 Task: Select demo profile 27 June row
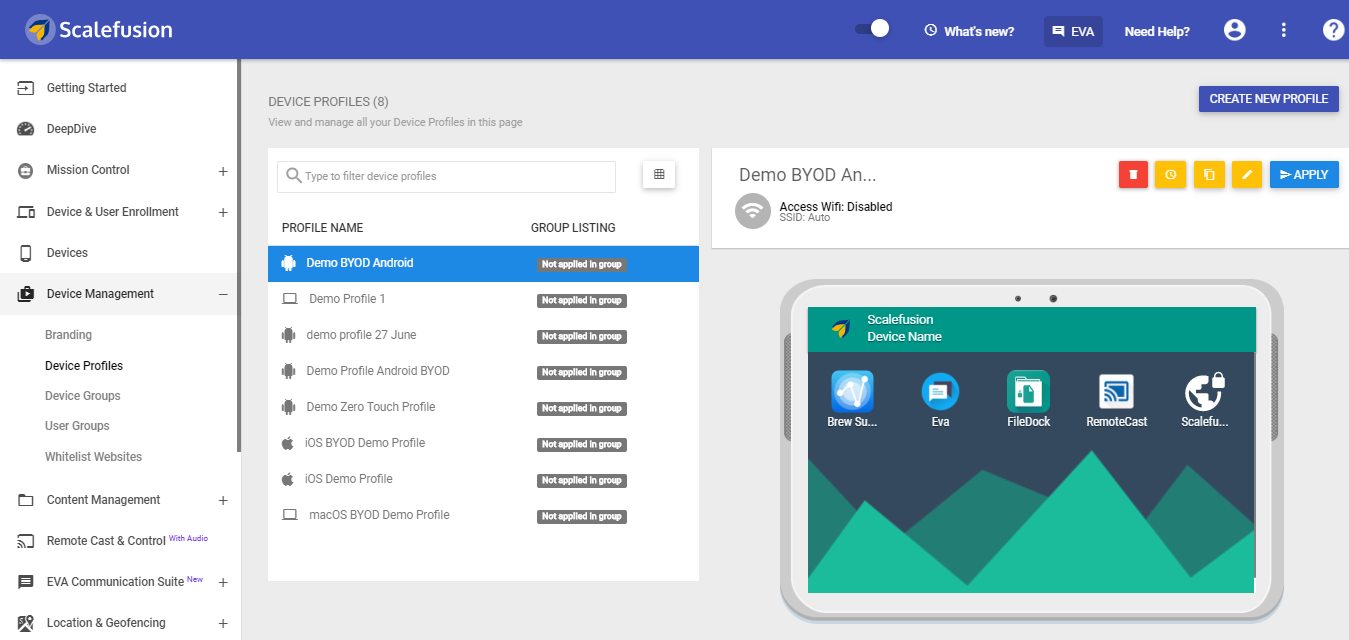tap(483, 336)
